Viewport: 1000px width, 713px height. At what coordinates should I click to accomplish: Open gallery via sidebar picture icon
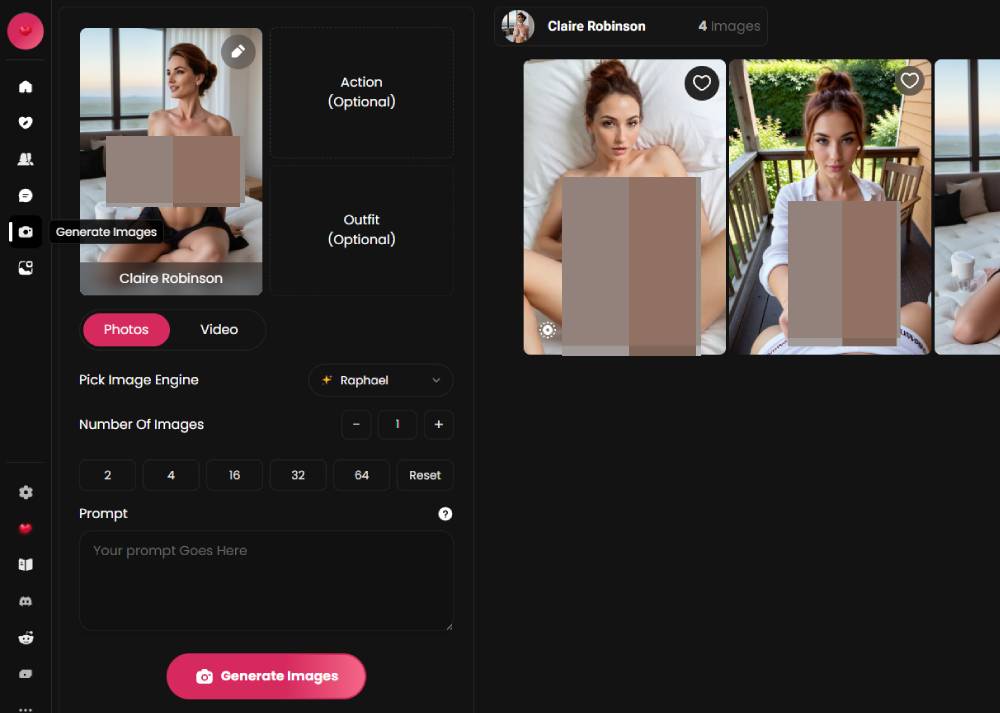(26, 268)
